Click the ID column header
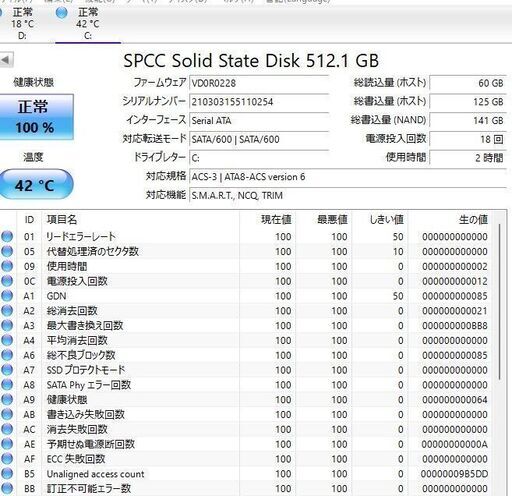Image resolution: width=512 pixels, height=496 pixels. (x=29, y=220)
